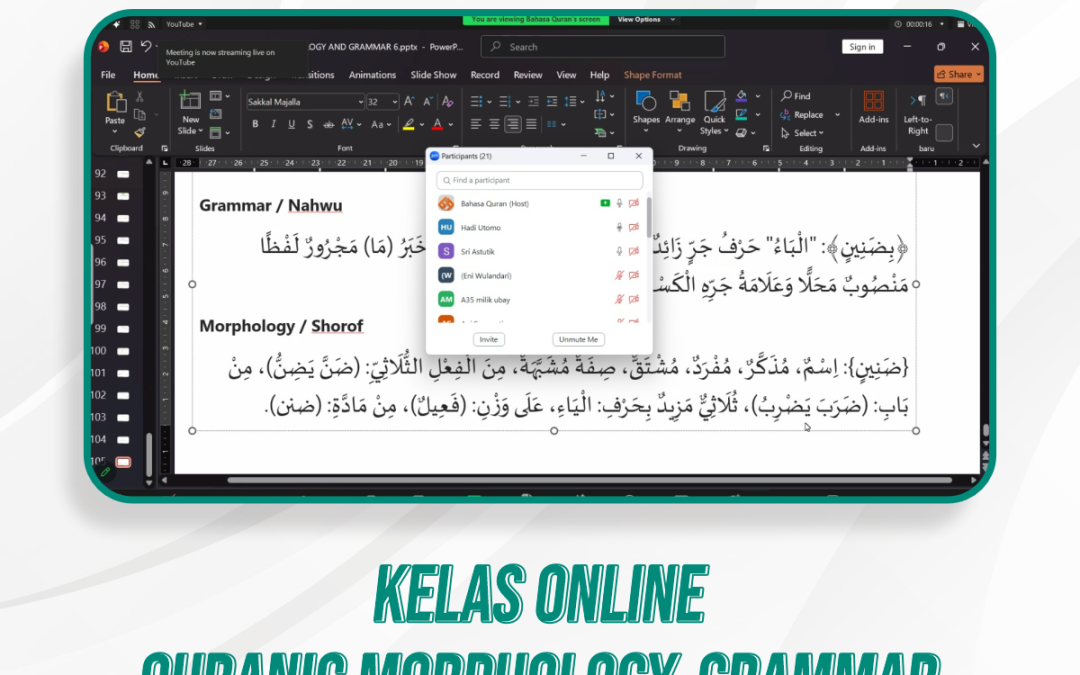
Task: Increase font size with larger A
Action: (409, 101)
